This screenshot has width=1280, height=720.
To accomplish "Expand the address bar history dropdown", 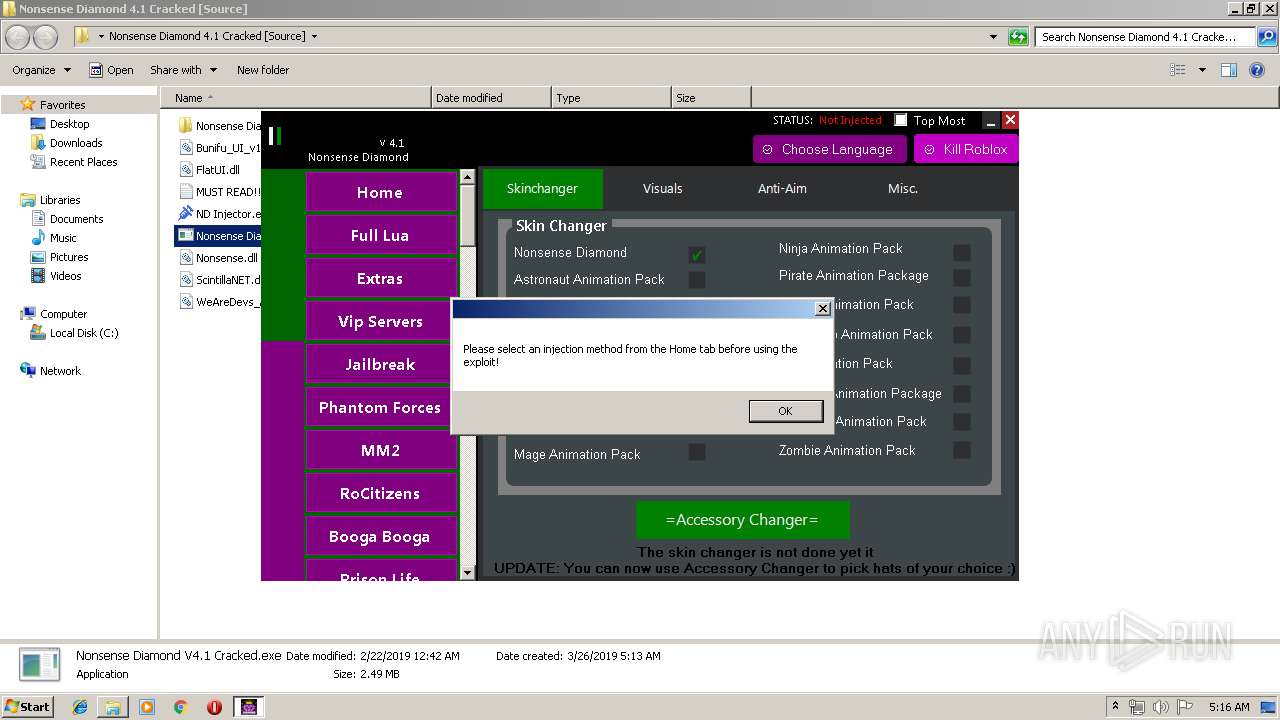I will click(x=993, y=37).
